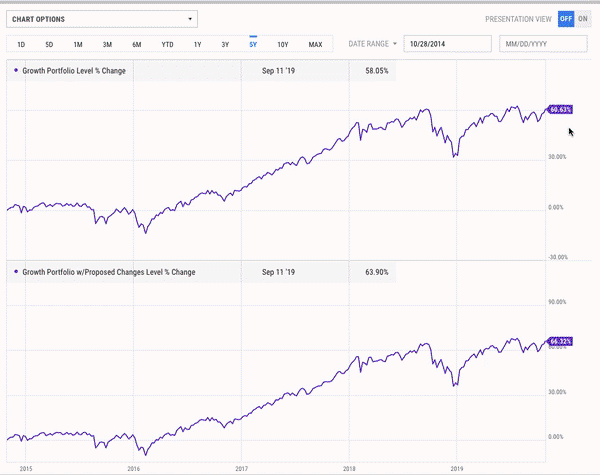The height and width of the screenshot is (475, 600).
Task: Select the 6M range button
Action: [137, 44]
